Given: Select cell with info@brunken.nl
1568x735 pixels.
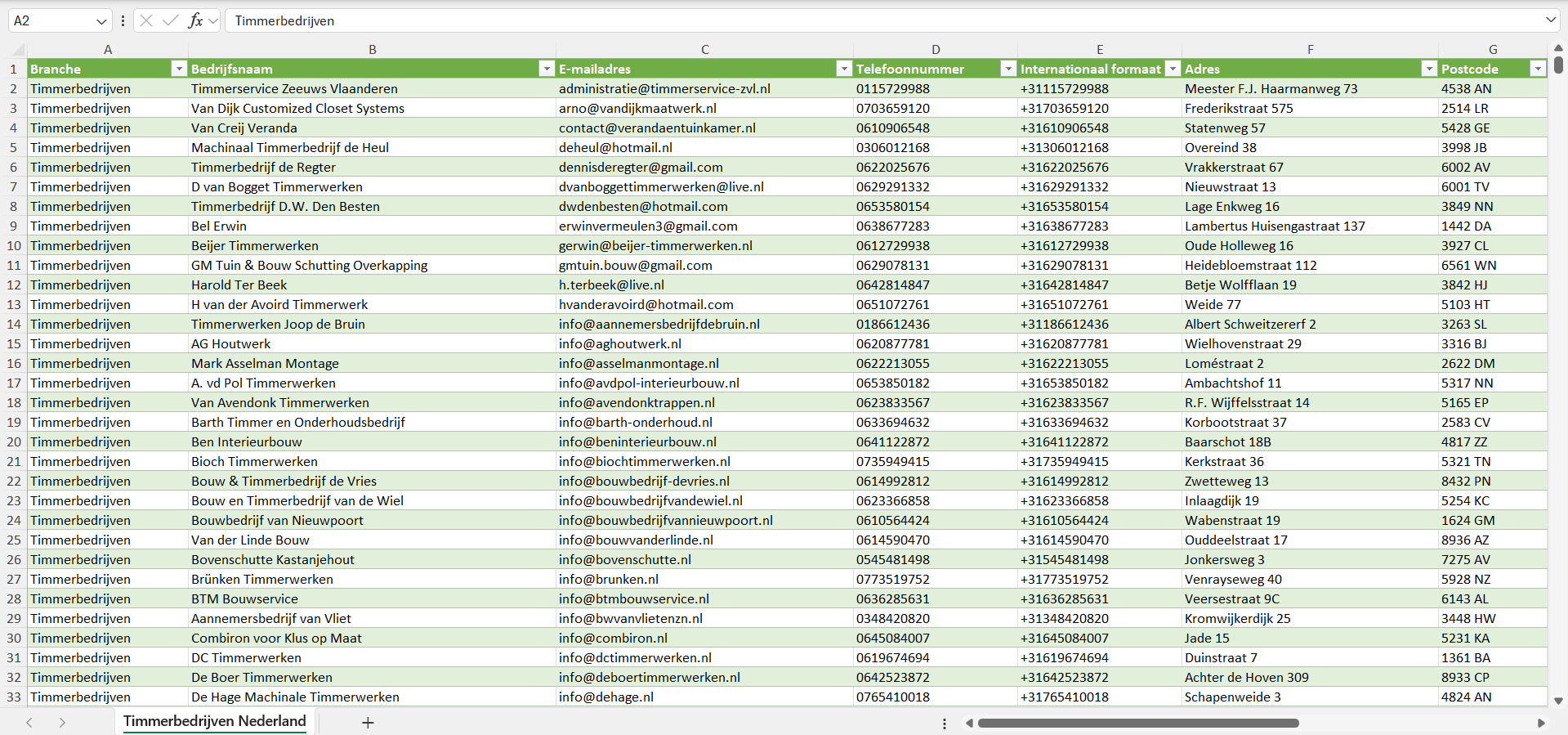Looking at the screenshot, I should 609,579.
